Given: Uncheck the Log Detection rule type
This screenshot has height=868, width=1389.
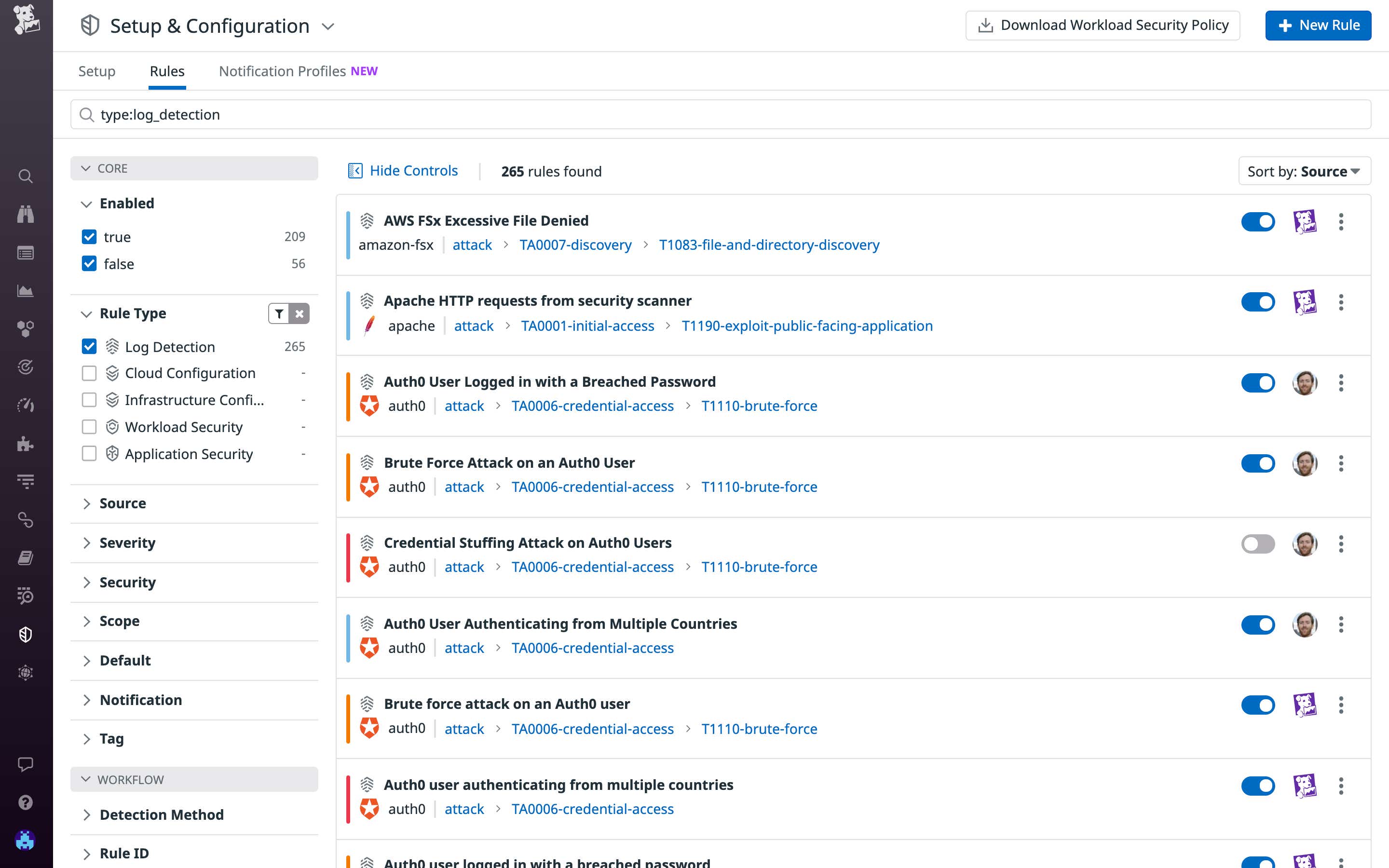Looking at the screenshot, I should pos(89,347).
